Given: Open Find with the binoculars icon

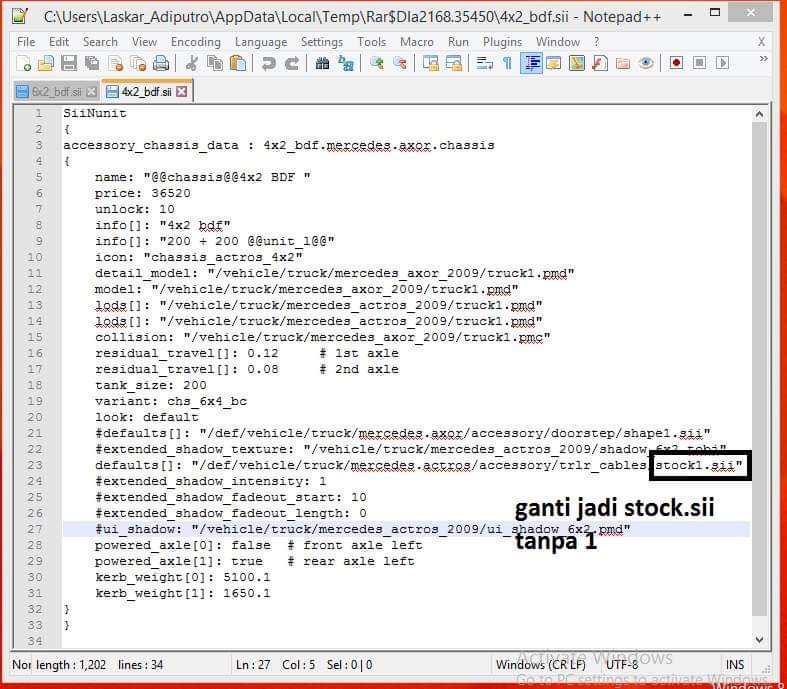Looking at the screenshot, I should pyautogui.click(x=322, y=63).
